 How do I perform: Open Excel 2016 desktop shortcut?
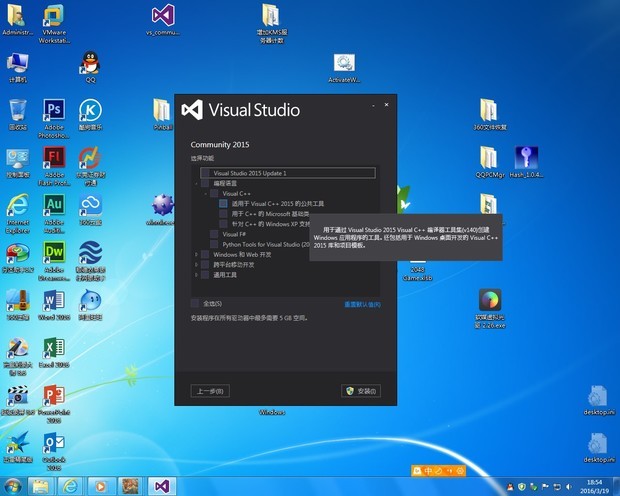pyautogui.click(x=54, y=352)
